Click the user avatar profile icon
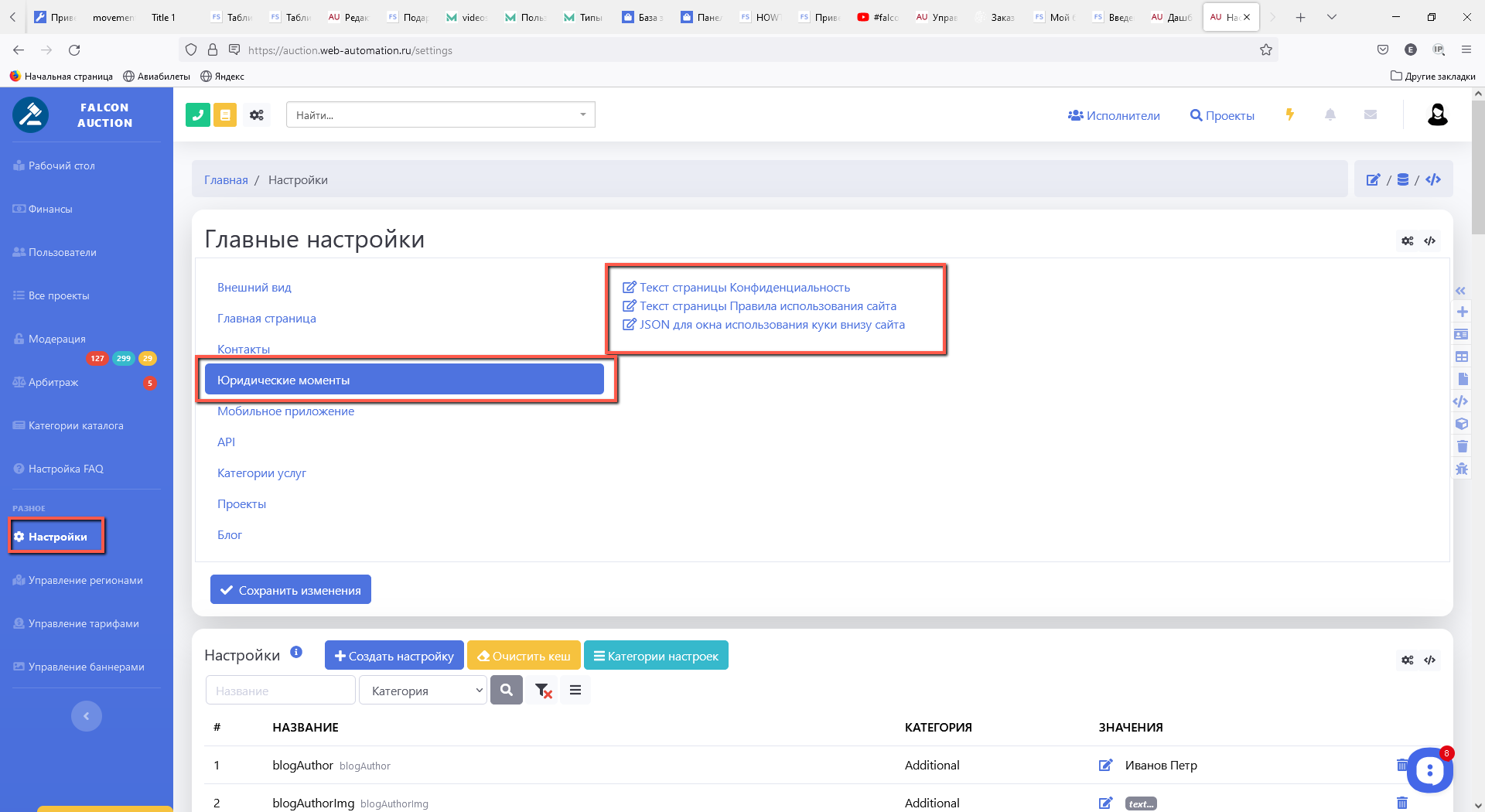This screenshot has width=1485, height=812. click(1437, 114)
